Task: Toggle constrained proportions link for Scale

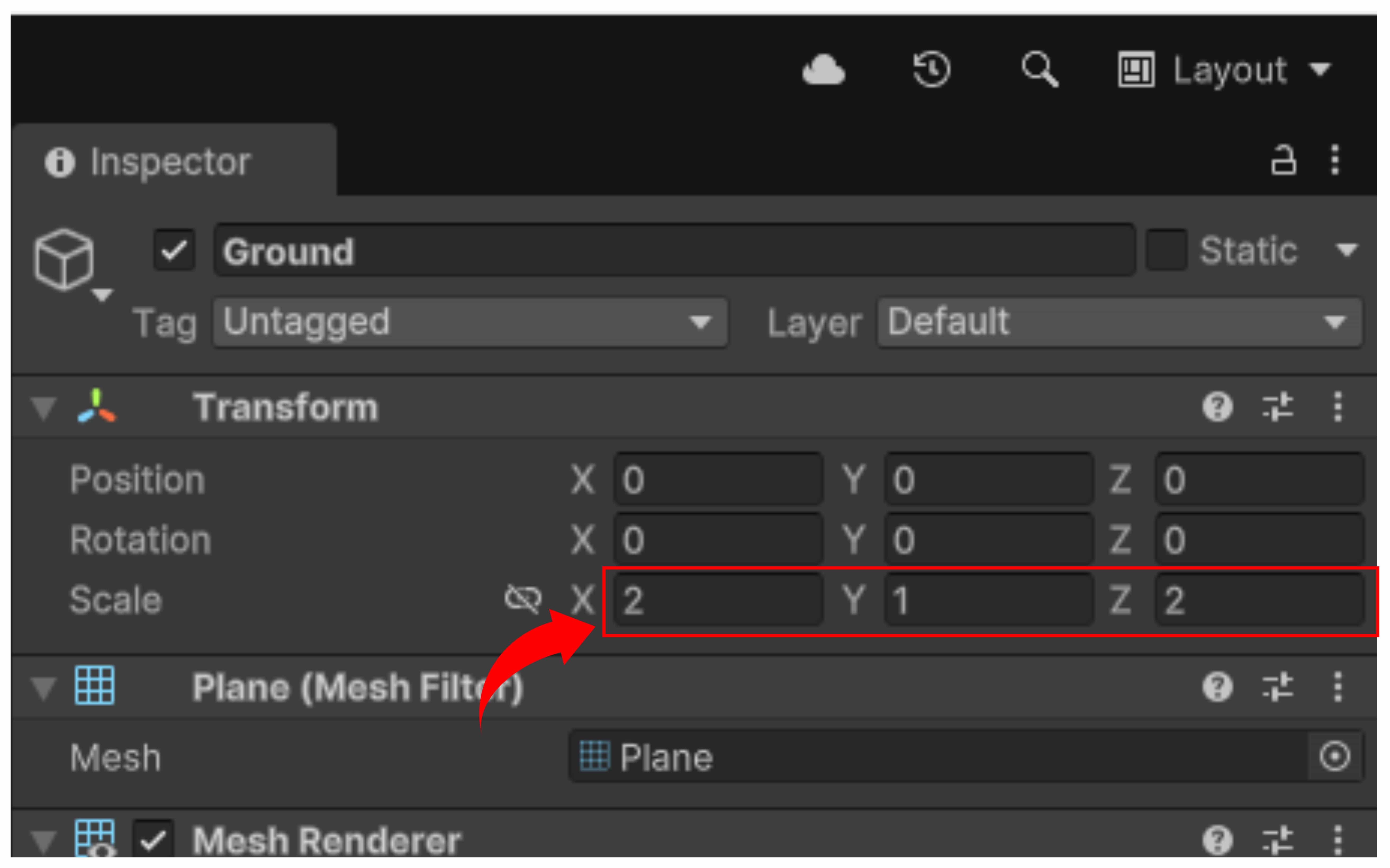Action: point(522,599)
